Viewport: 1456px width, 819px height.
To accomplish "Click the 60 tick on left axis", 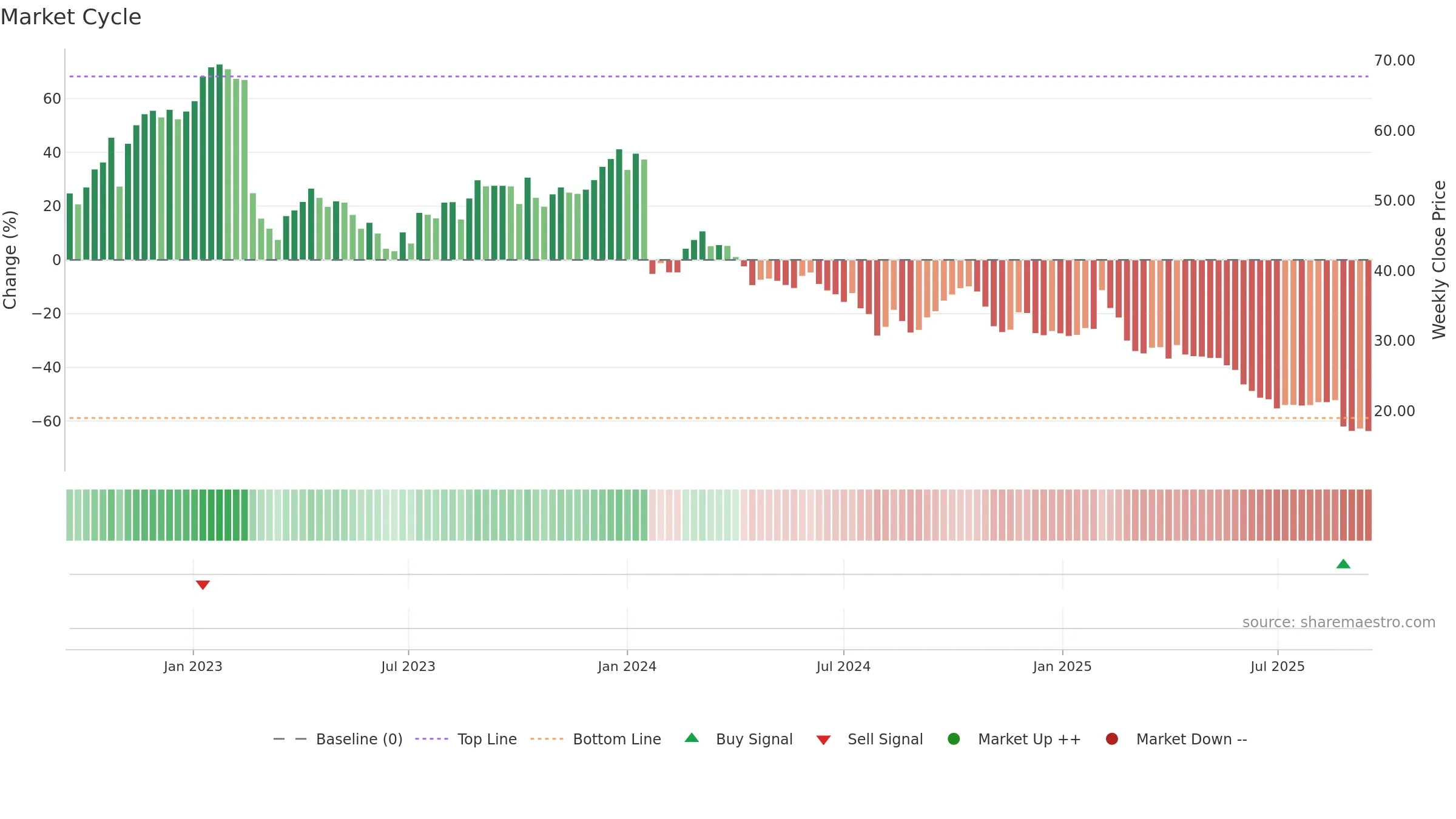I will tap(52, 99).
